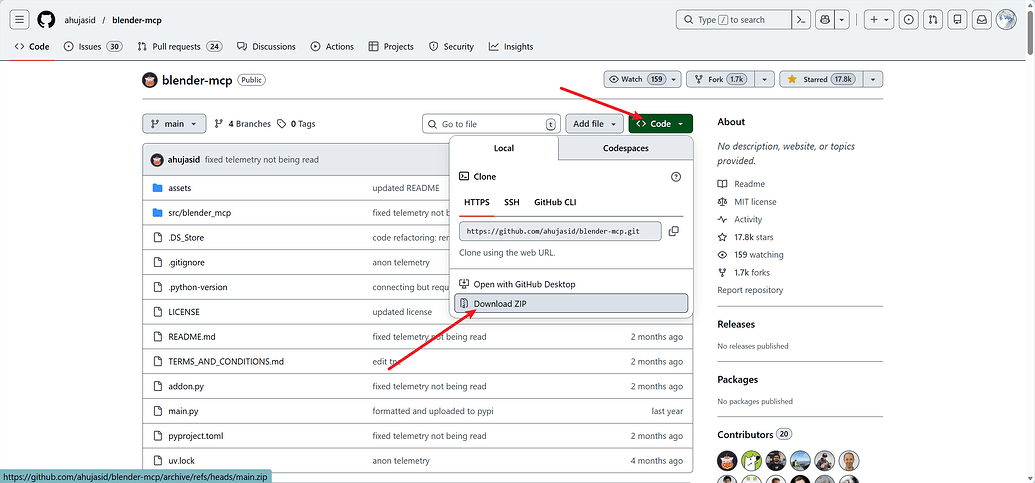Focus the Type / to search box

(x=733, y=20)
